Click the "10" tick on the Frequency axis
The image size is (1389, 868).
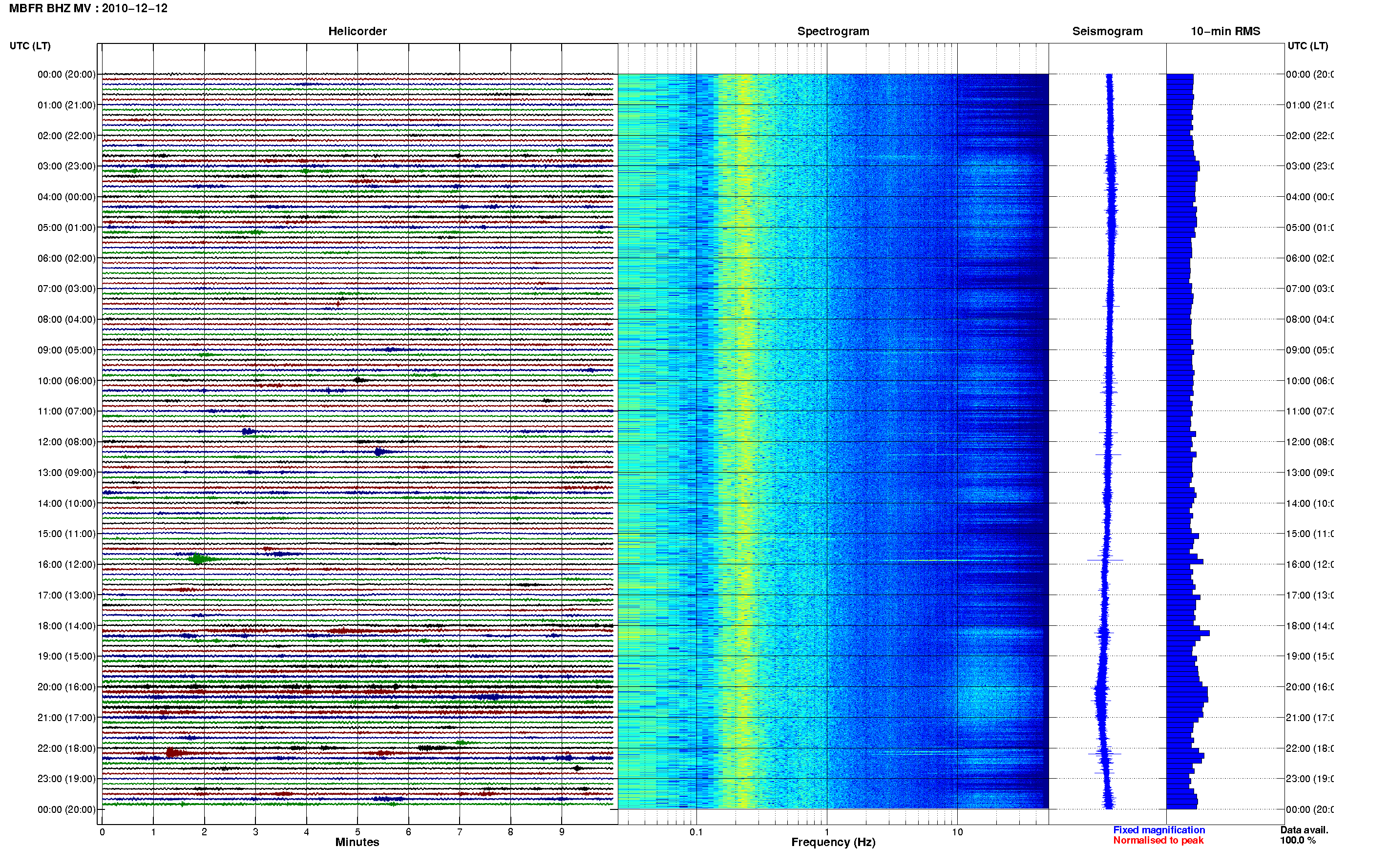[957, 832]
